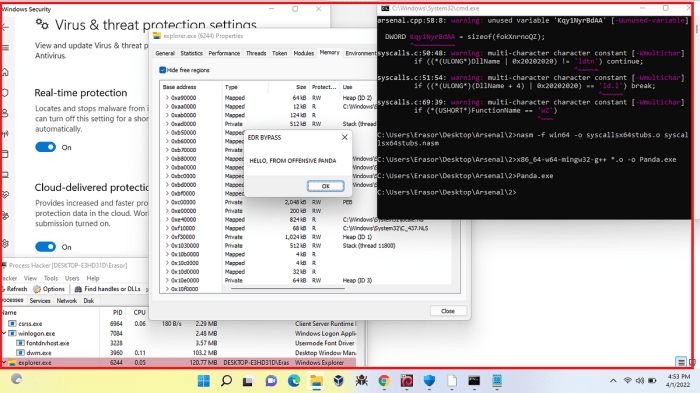
Task: Switch to Performance tab in Properties
Action: tap(224, 53)
